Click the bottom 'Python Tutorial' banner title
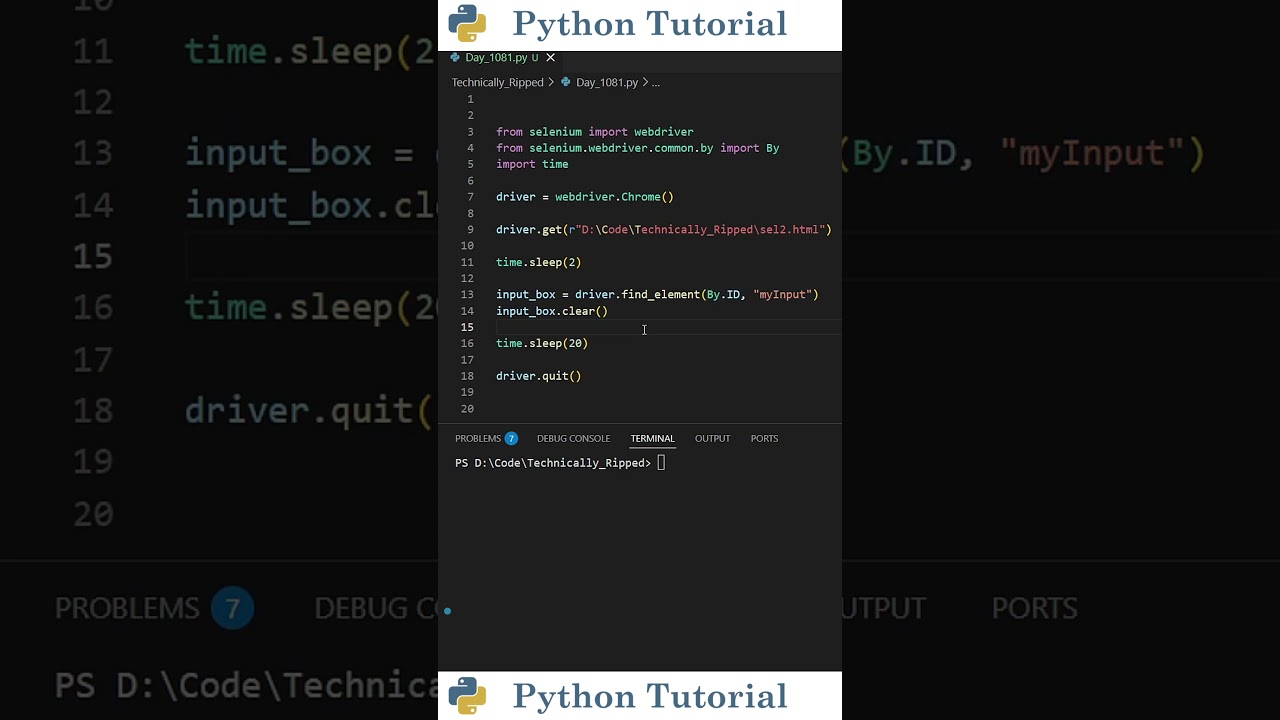The width and height of the screenshot is (1280, 720). 650,696
